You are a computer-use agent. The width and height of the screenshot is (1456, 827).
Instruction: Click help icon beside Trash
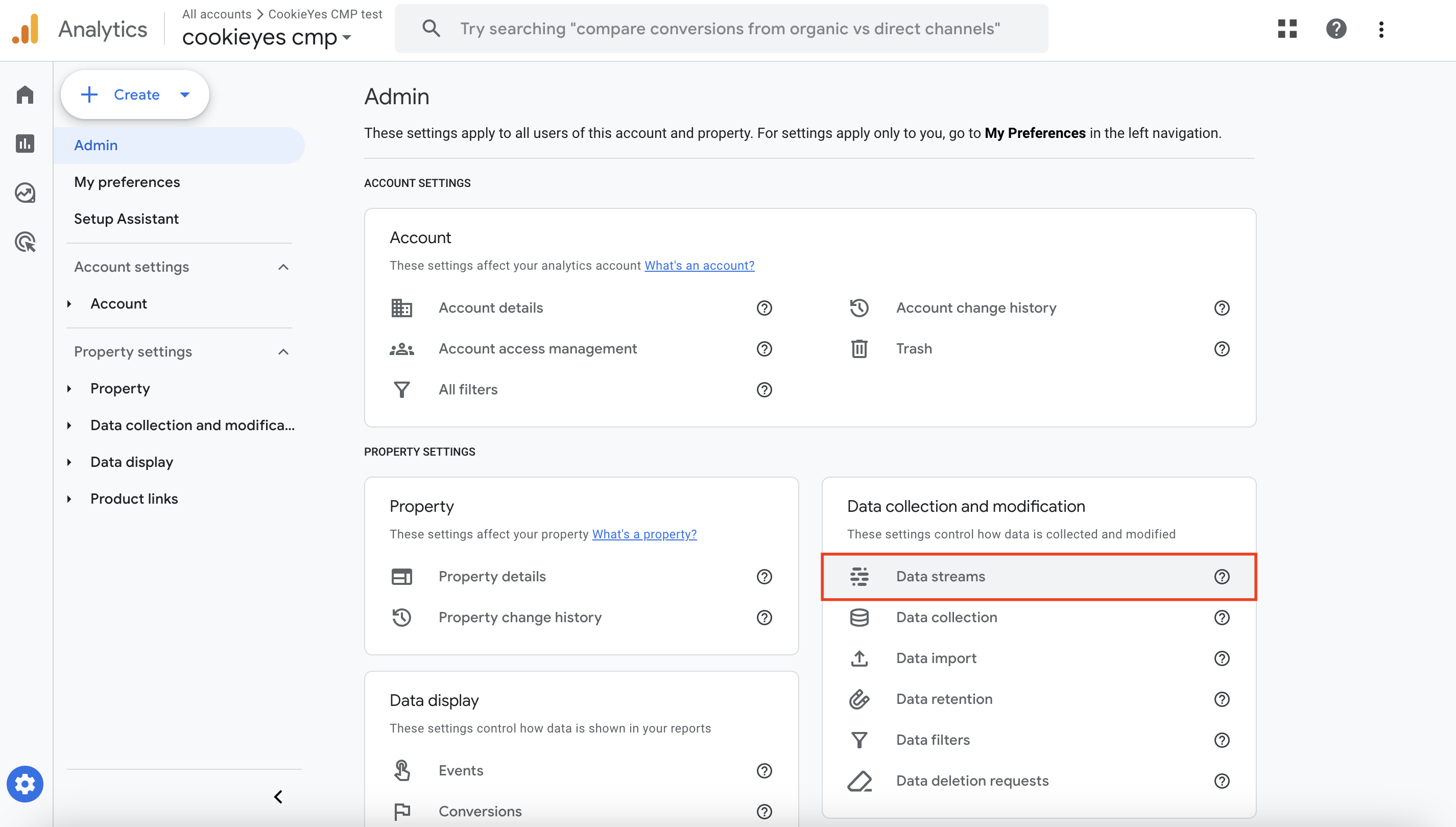(x=1222, y=349)
